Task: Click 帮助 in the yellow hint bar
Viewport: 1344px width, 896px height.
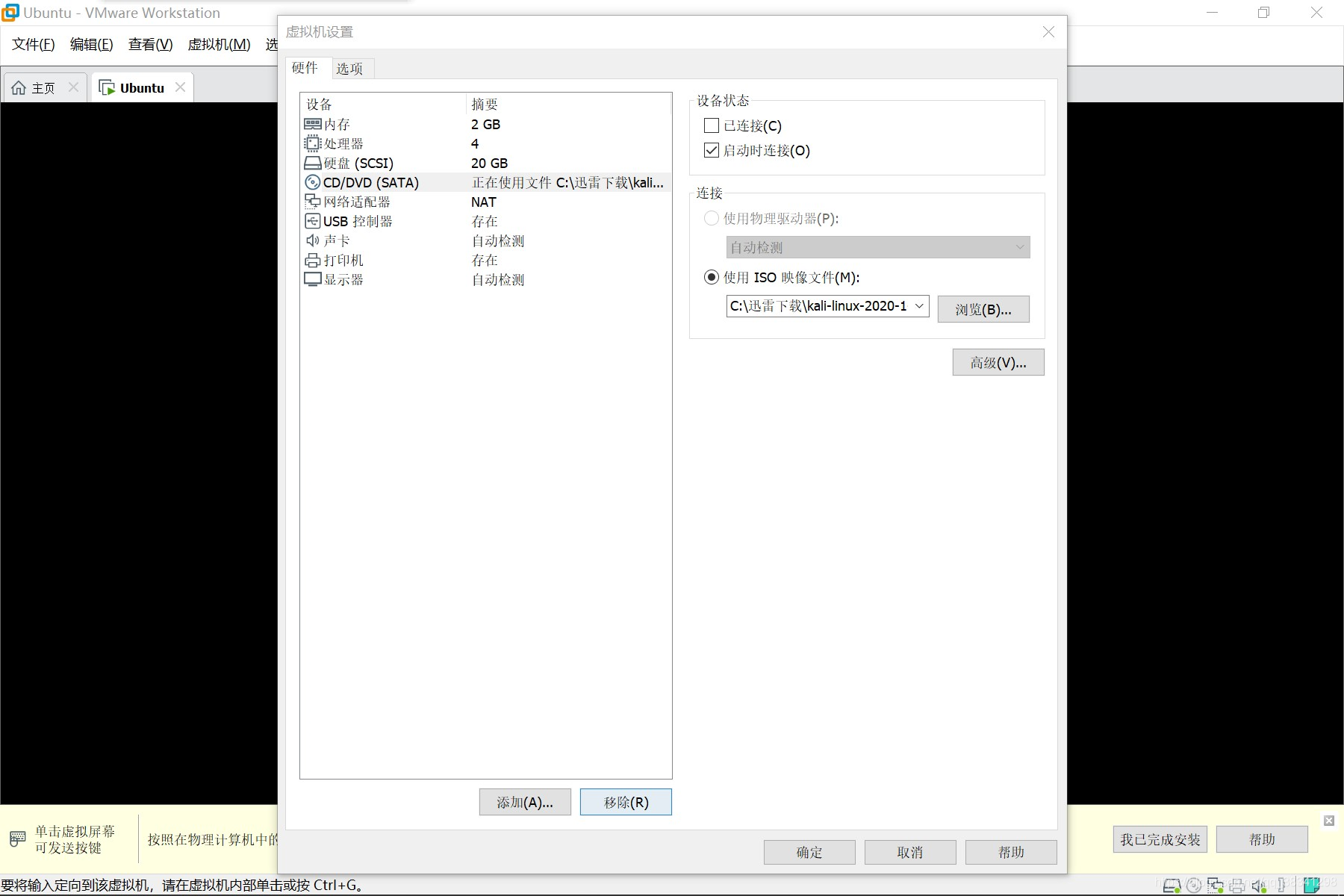Action: [x=1262, y=839]
